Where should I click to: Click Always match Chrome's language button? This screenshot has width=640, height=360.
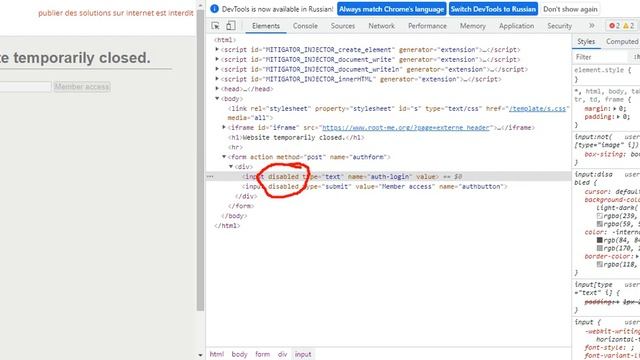[x=391, y=9]
